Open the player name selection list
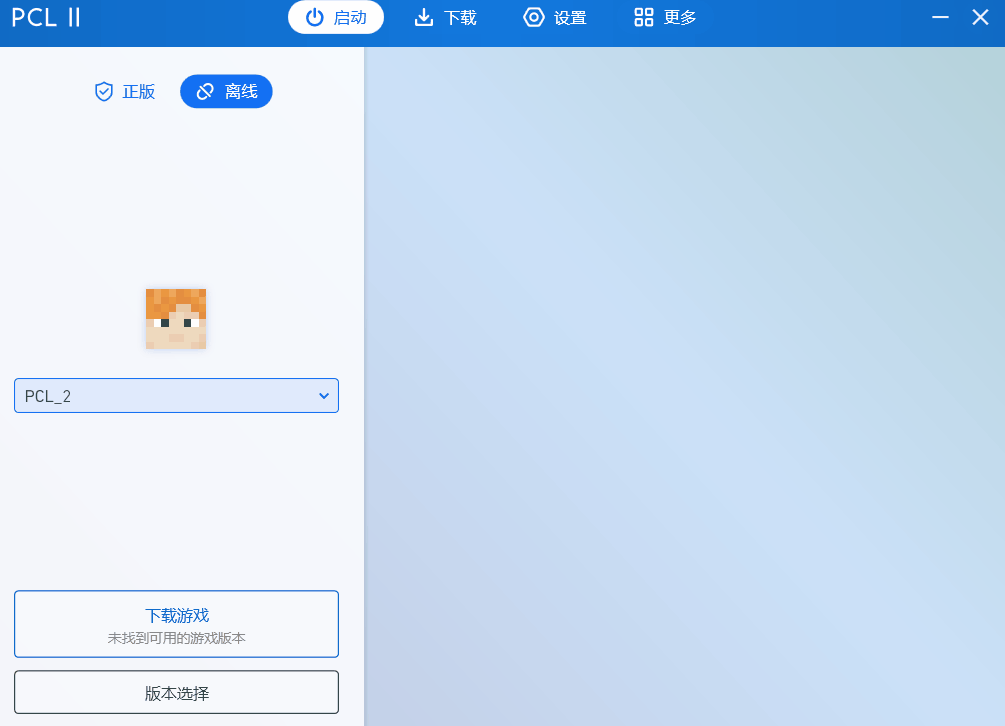Image resolution: width=1005 pixels, height=726 pixels. click(x=176, y=395)
